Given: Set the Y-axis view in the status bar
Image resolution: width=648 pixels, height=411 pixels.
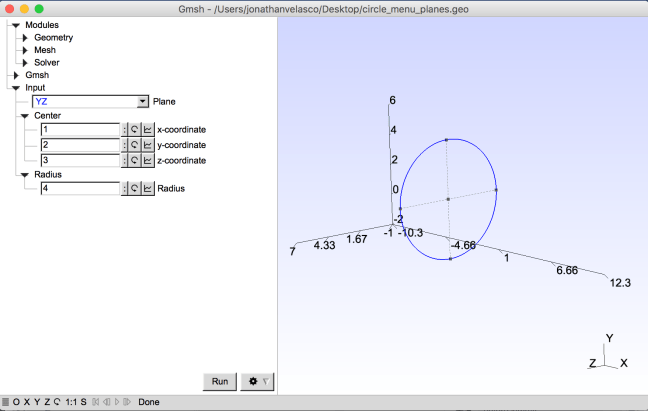Looking at the screenshot, I should 37,402.
